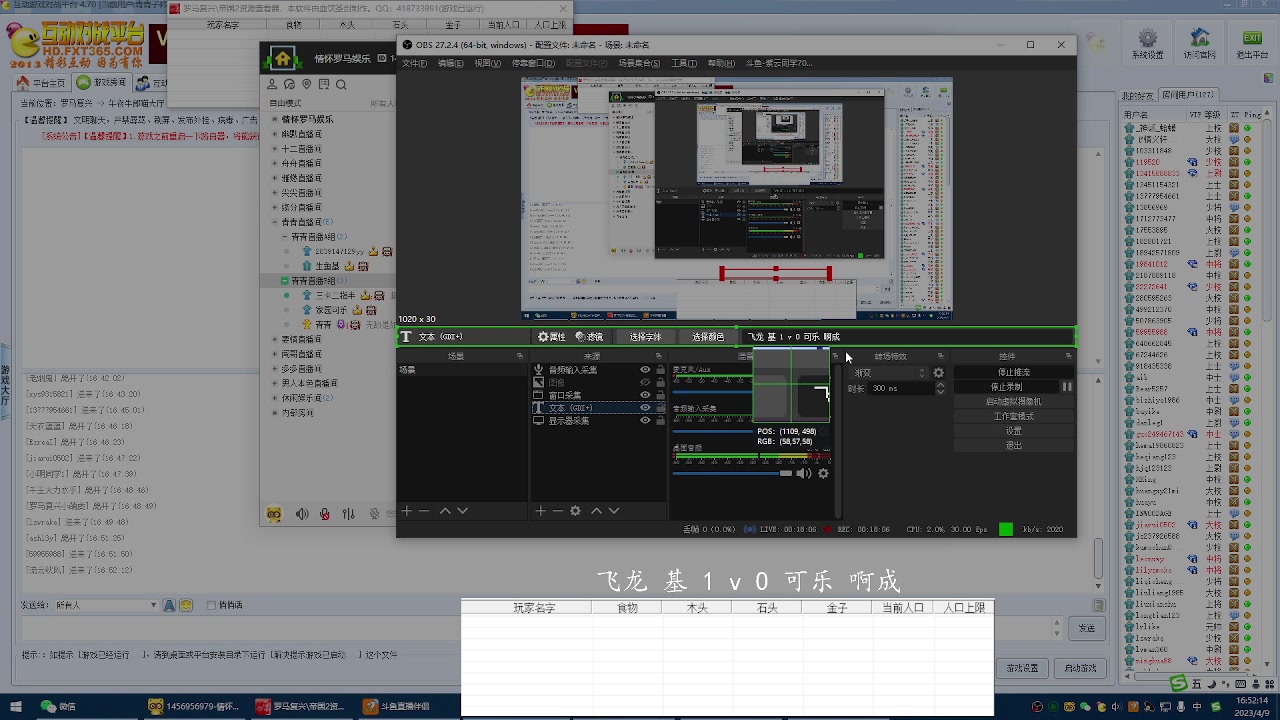Lock the 音频输入采集 source

(x=660, y=370)
